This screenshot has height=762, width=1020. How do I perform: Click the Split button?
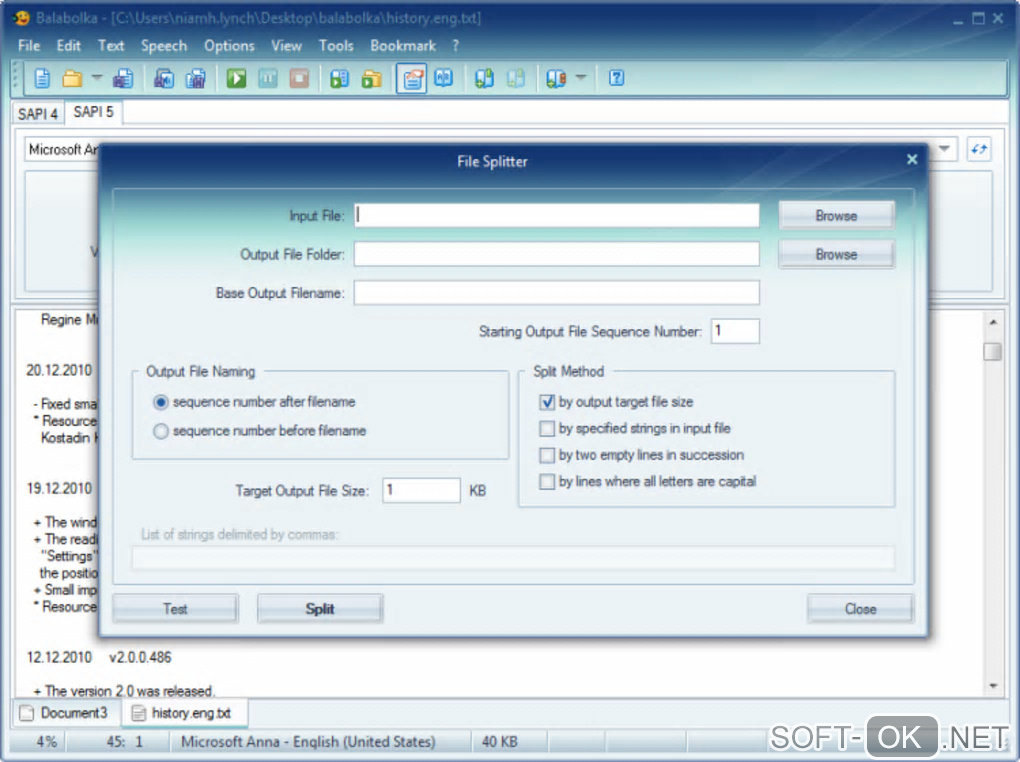[319, 608]
